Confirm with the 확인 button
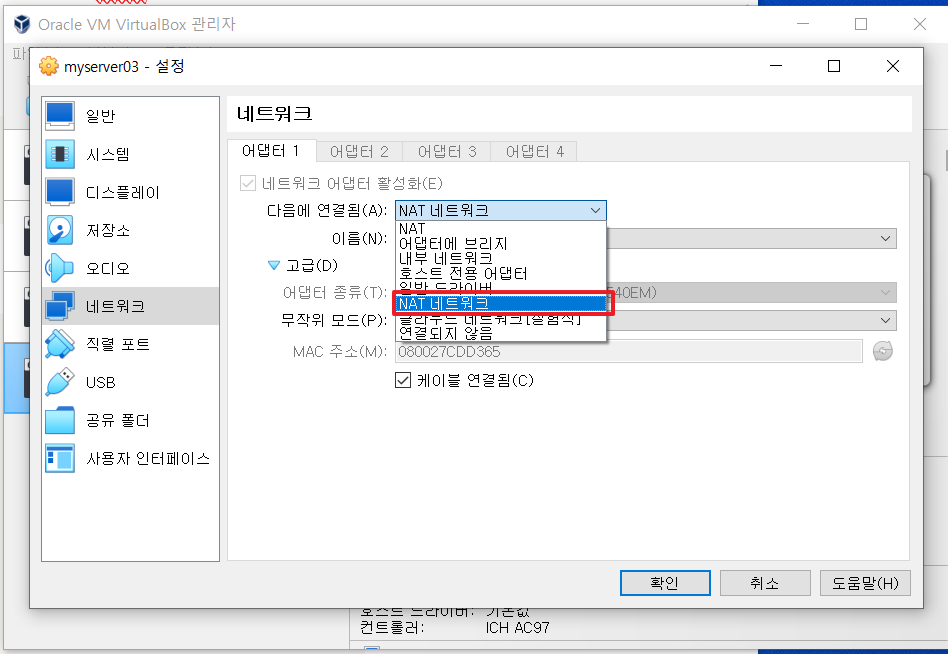 click(x=665, y=583)
